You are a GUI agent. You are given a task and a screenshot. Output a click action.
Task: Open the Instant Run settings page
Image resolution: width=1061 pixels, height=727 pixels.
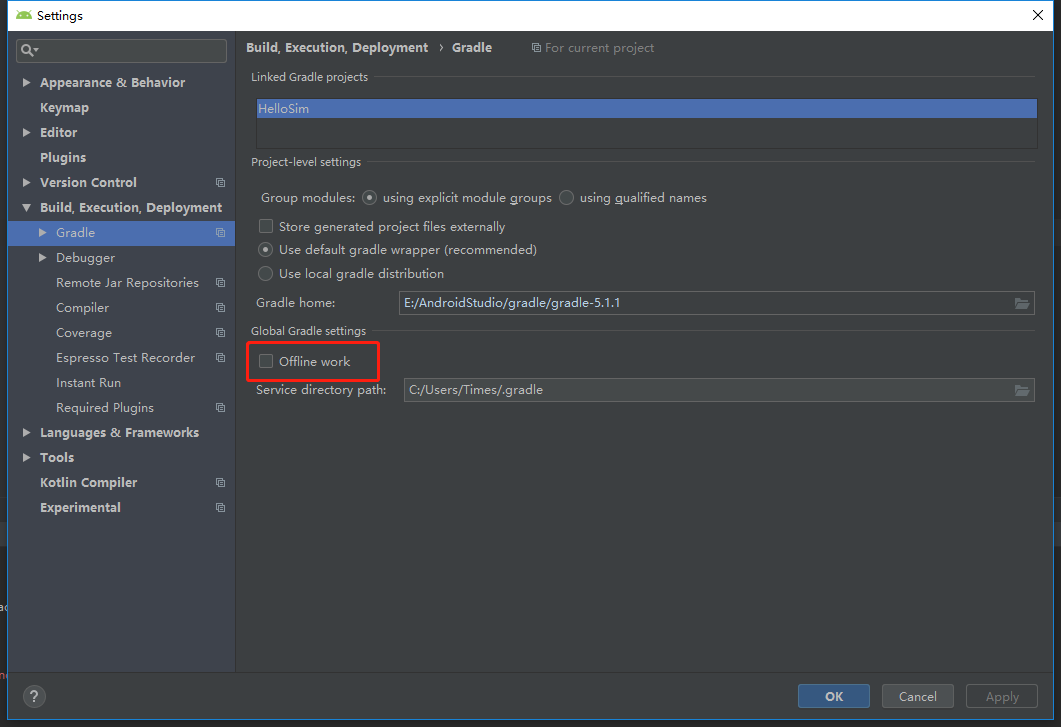[x=89, y=383]
